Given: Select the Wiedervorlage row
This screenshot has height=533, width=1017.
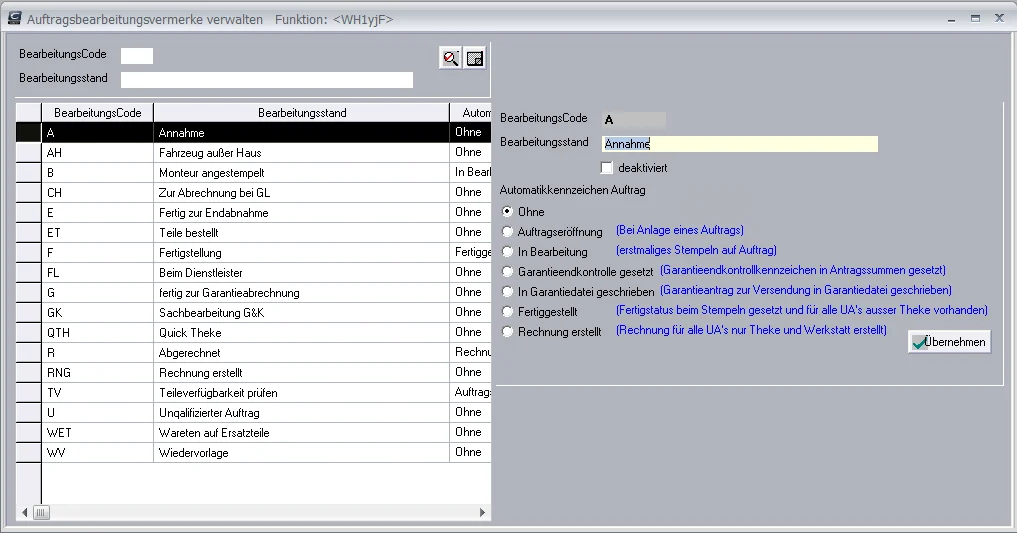Looking at the screenshot, I should [x=254, y=453].
